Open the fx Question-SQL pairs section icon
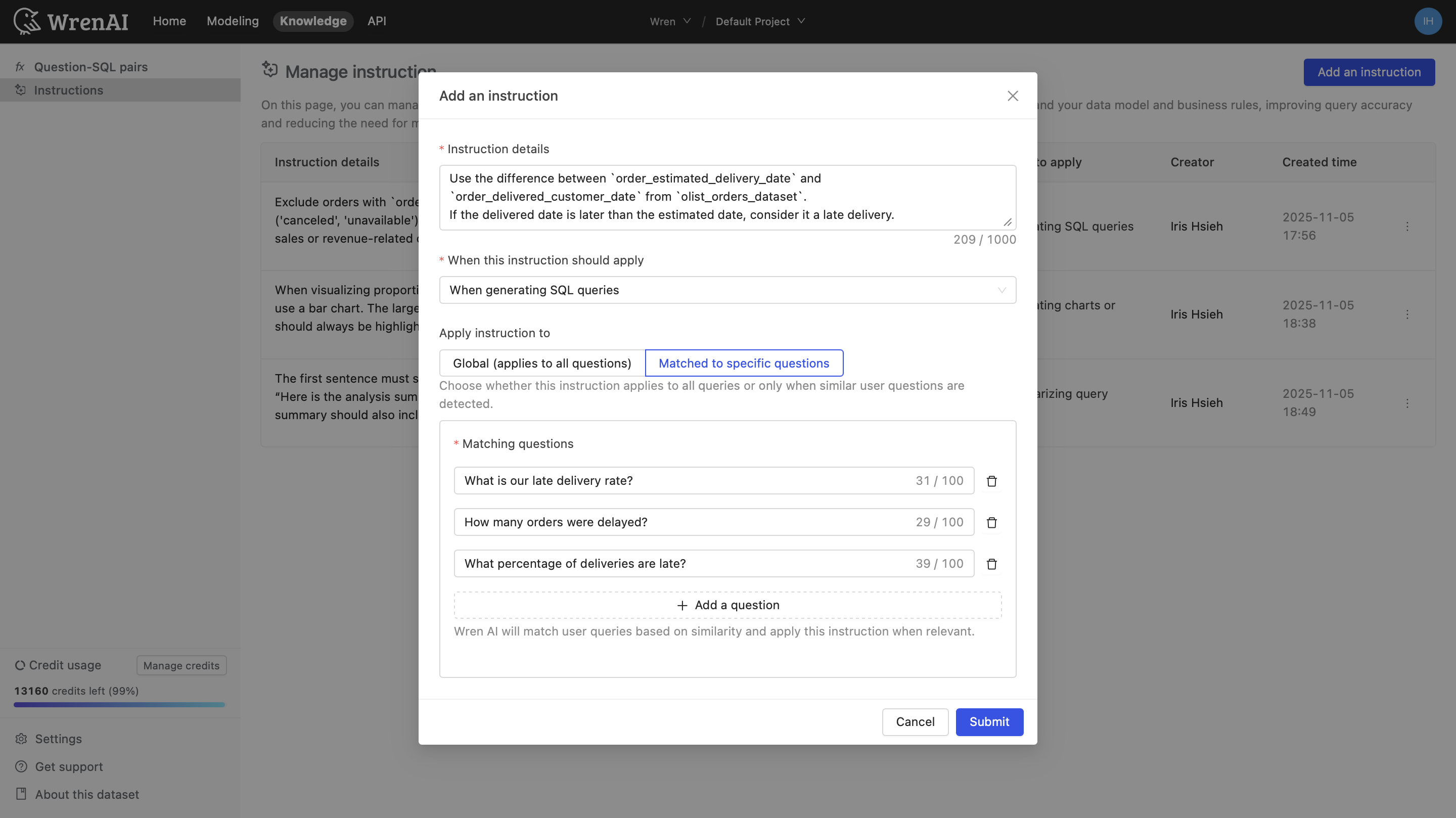The image size is (1456, 818). tap(20, 66)
